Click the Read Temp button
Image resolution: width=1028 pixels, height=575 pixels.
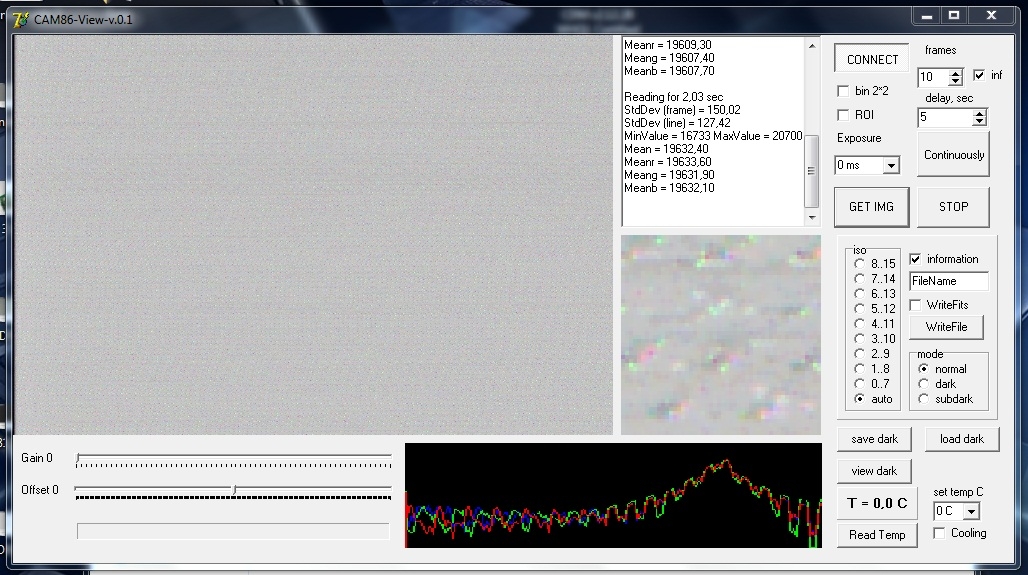coord(877,534)
